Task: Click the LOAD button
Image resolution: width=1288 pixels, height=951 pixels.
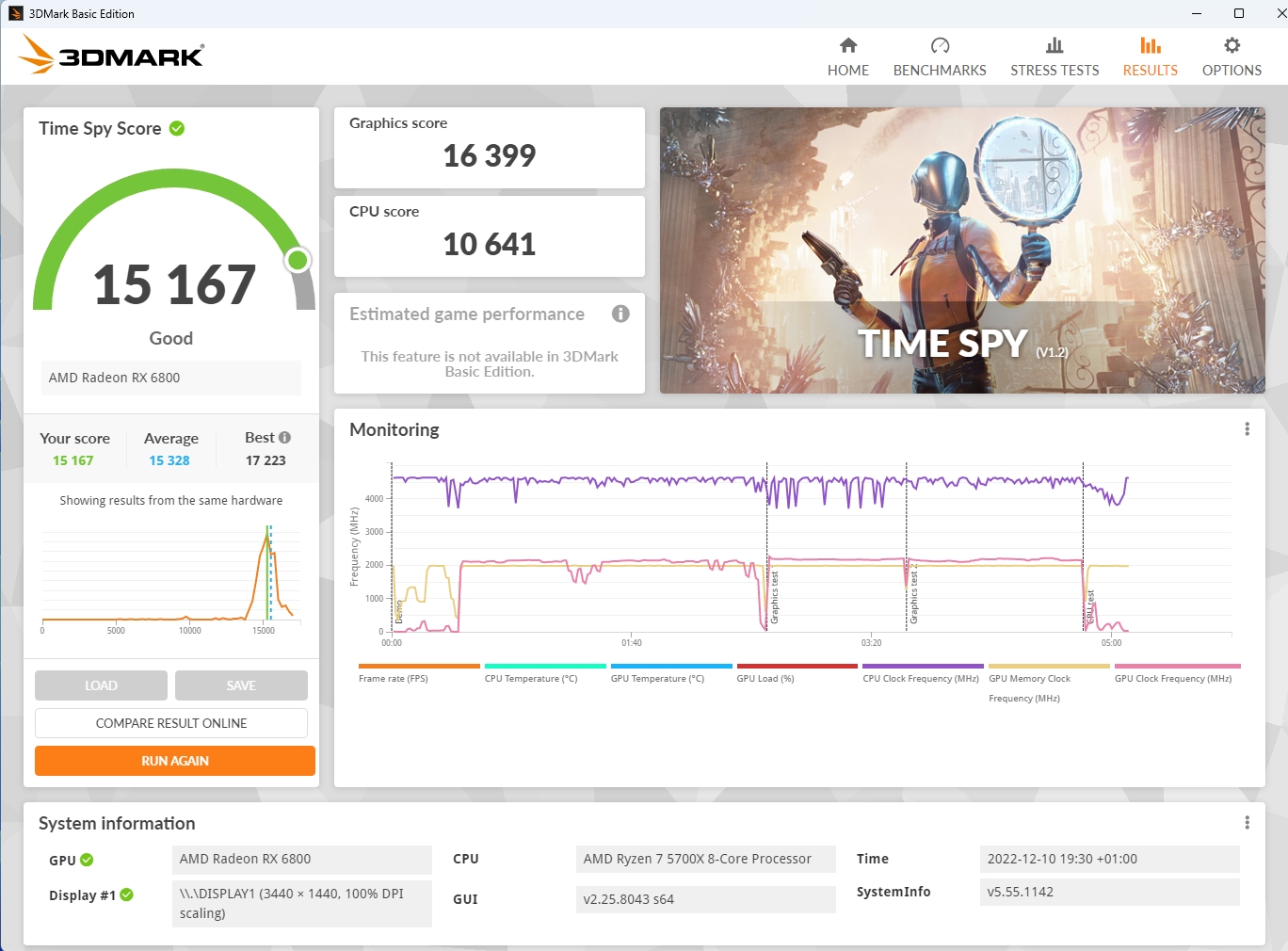Action: 101,685
